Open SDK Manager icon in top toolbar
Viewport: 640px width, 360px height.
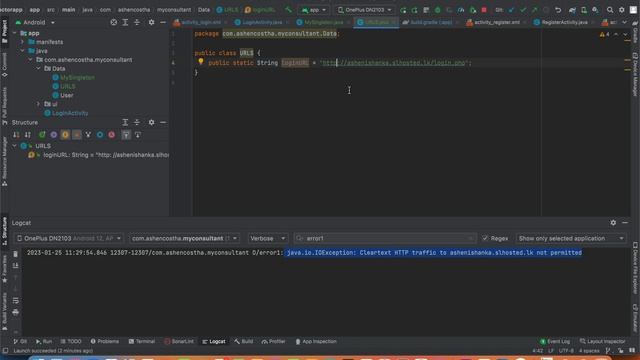596,10
